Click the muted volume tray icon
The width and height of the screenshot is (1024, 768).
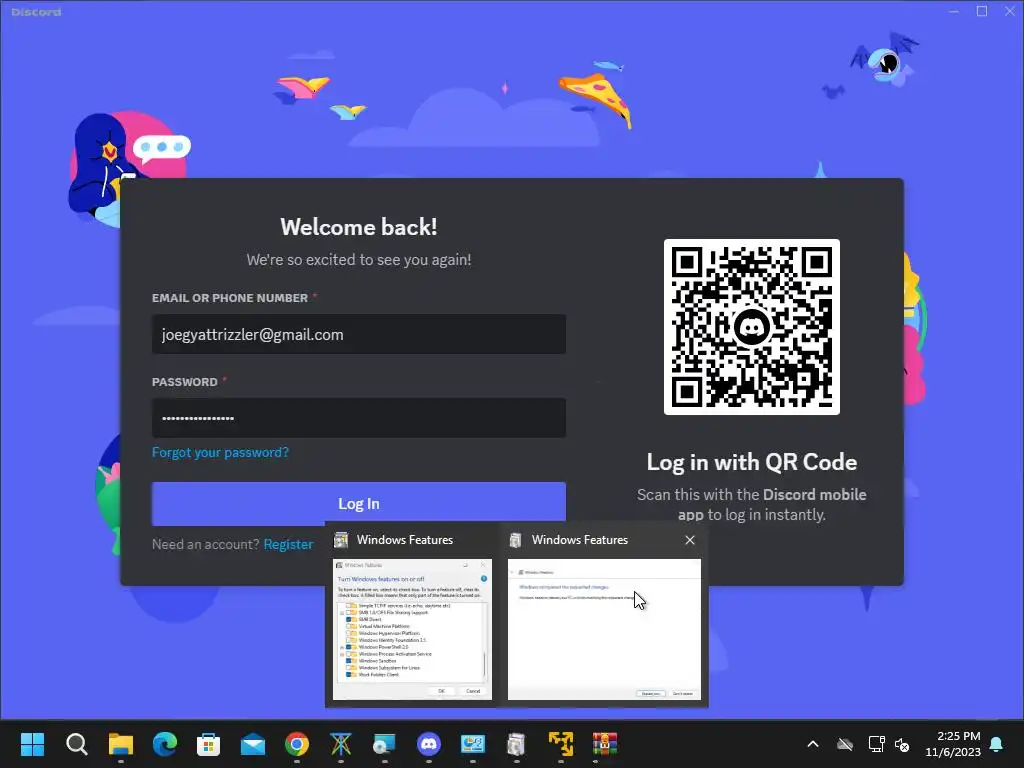(902, 744)
